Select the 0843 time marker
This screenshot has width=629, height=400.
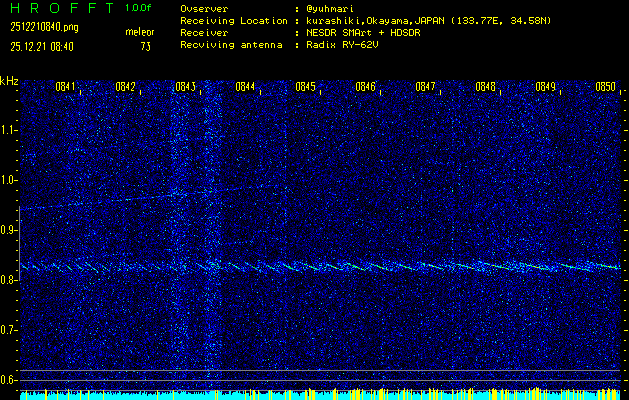[186, 87]
